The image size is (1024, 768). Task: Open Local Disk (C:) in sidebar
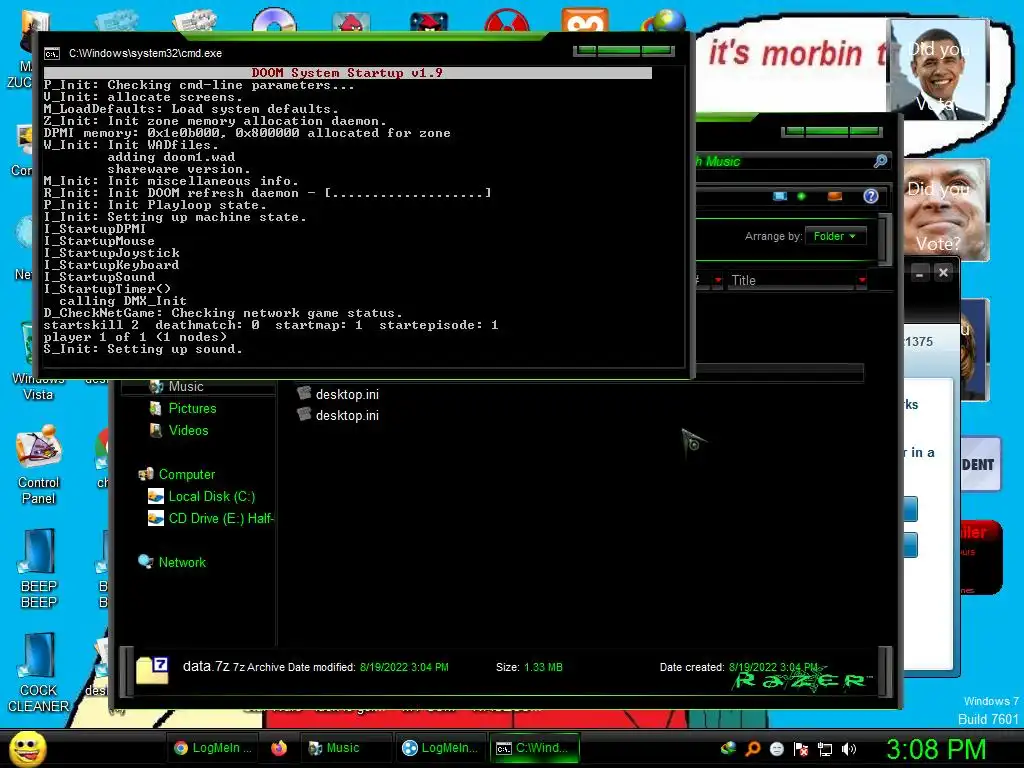pos(212,496)
